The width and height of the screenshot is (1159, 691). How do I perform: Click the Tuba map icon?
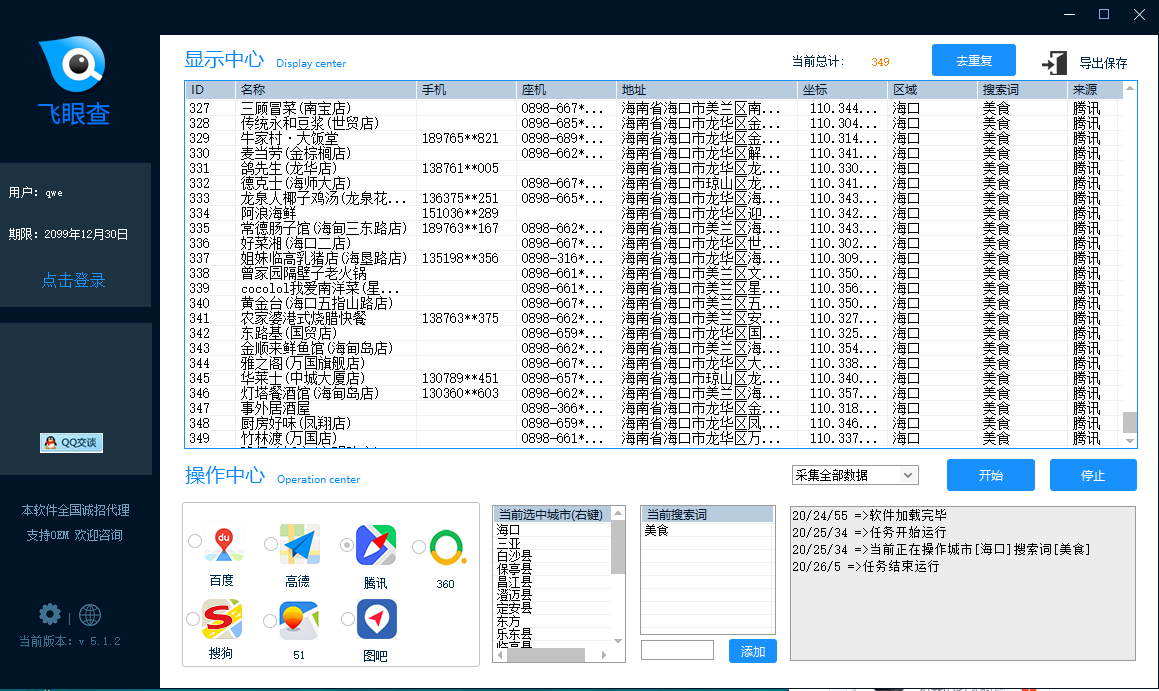tap(377, 619)
